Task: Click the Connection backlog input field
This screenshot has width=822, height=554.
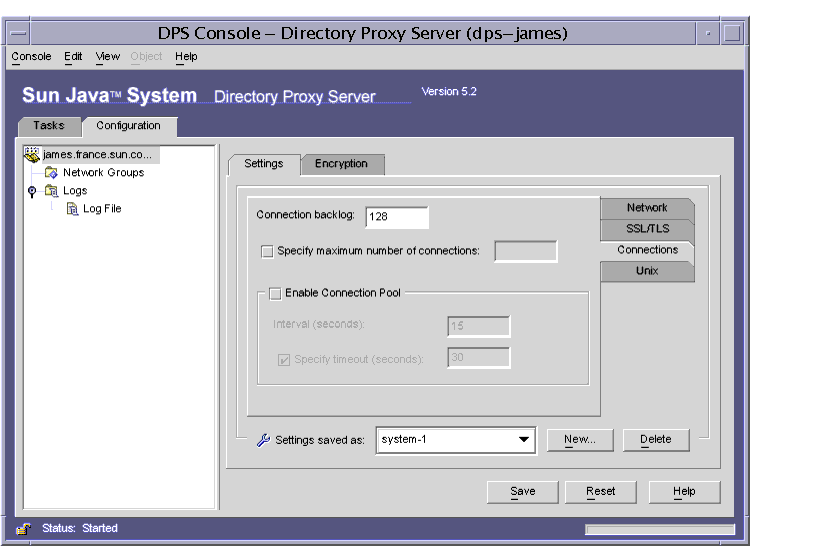Action: (x=397, y=217)
